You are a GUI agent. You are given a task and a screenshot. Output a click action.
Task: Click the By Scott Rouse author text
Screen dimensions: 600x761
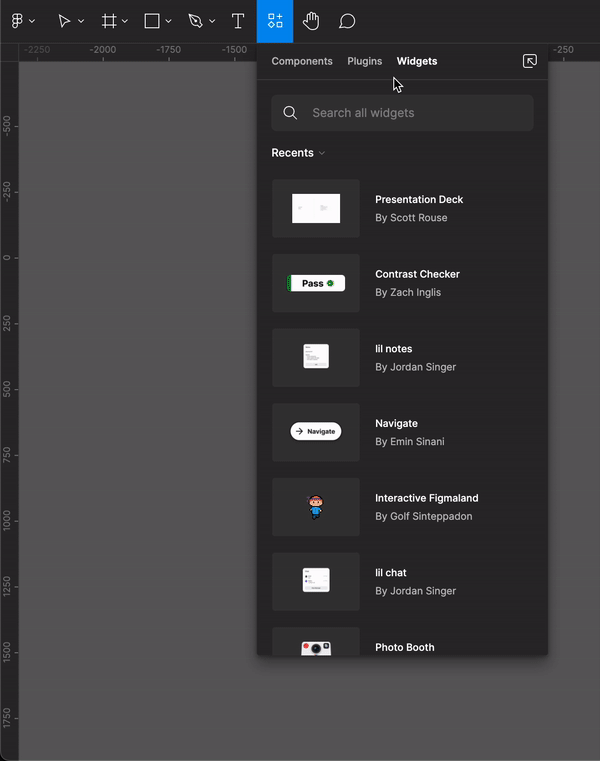coord(411,218)
